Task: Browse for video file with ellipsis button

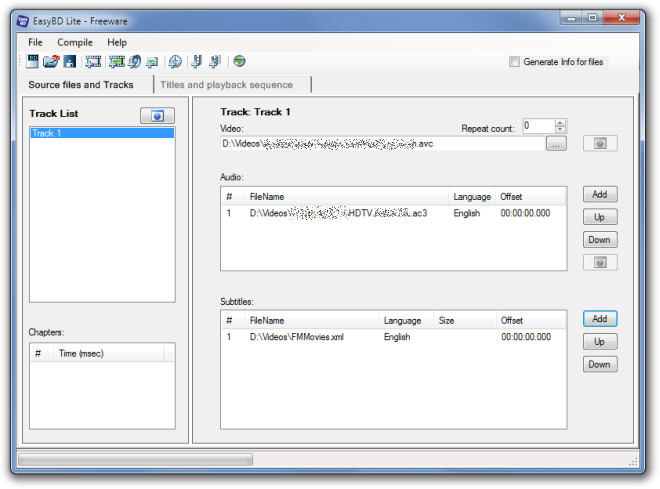Action: click(x=556, y=144)
